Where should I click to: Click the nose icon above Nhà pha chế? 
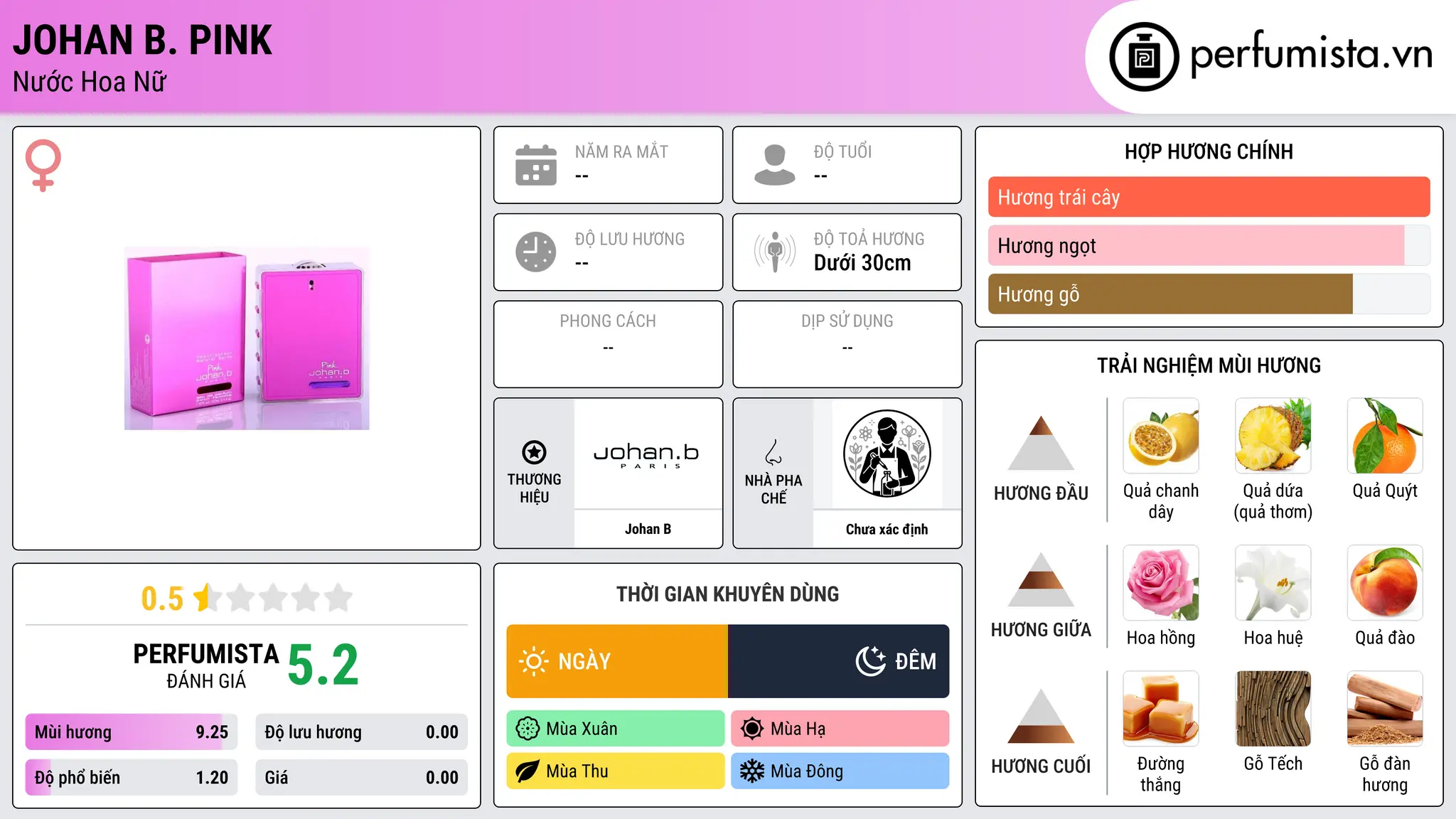click(x=773, y=452)
